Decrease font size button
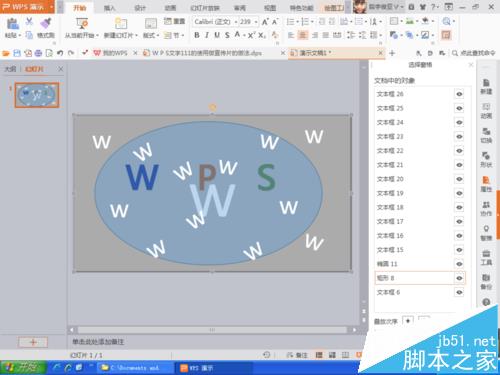 pyautogui.click(x=275, y=22)
